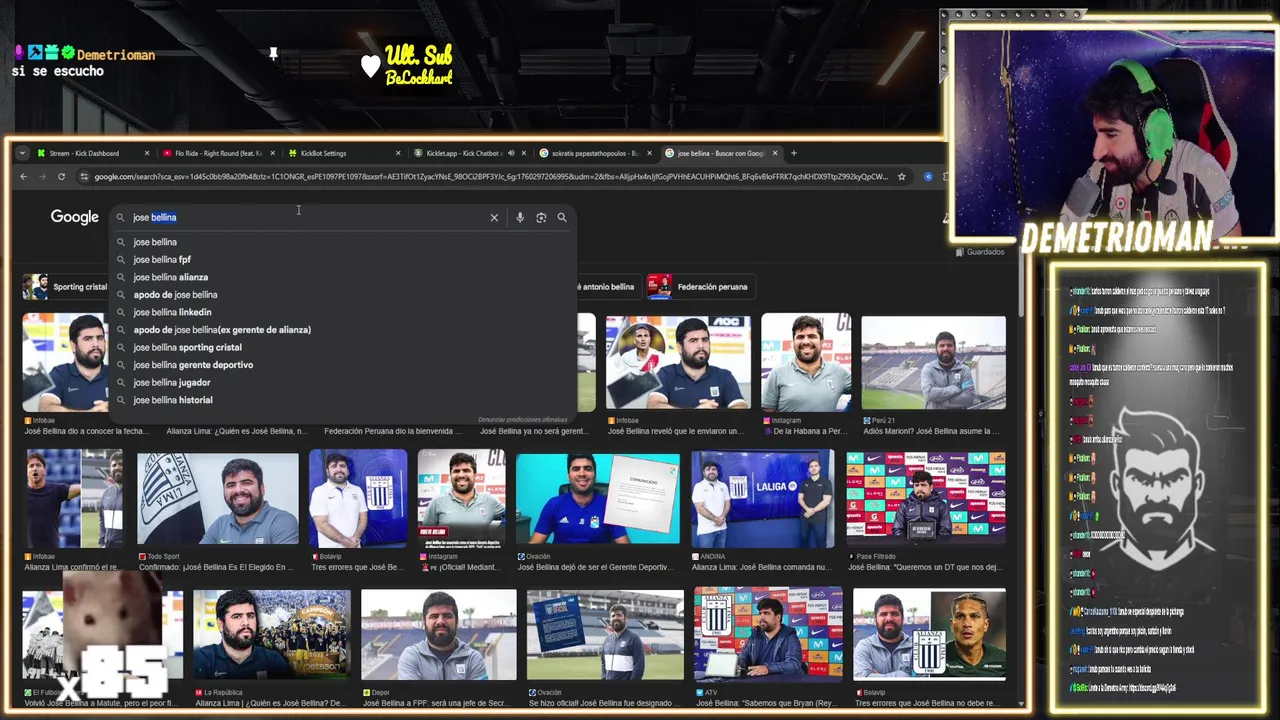Open a new browser tab
This screenshot has height=720, width=1280.
click(794, 153)
